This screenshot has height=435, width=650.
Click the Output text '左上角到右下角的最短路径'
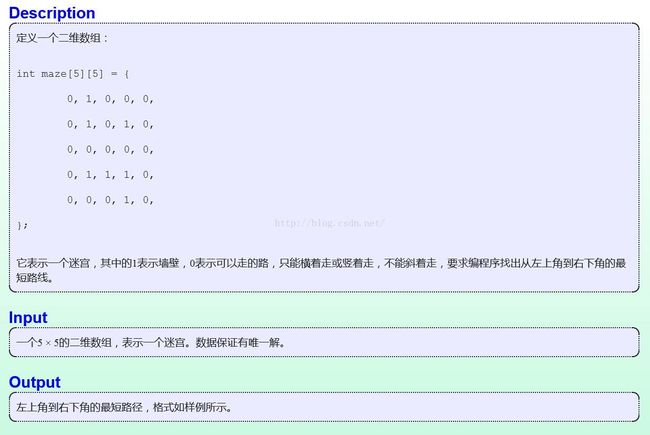point(80,407)
